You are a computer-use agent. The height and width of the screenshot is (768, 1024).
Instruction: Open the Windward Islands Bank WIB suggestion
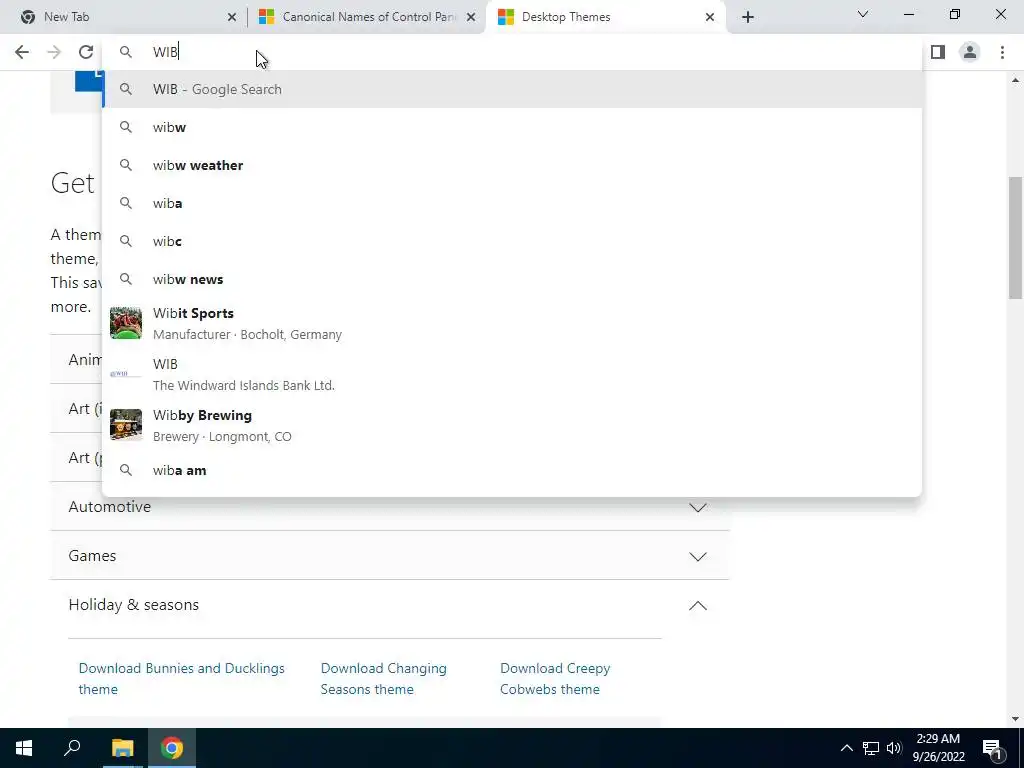point(513,374)
